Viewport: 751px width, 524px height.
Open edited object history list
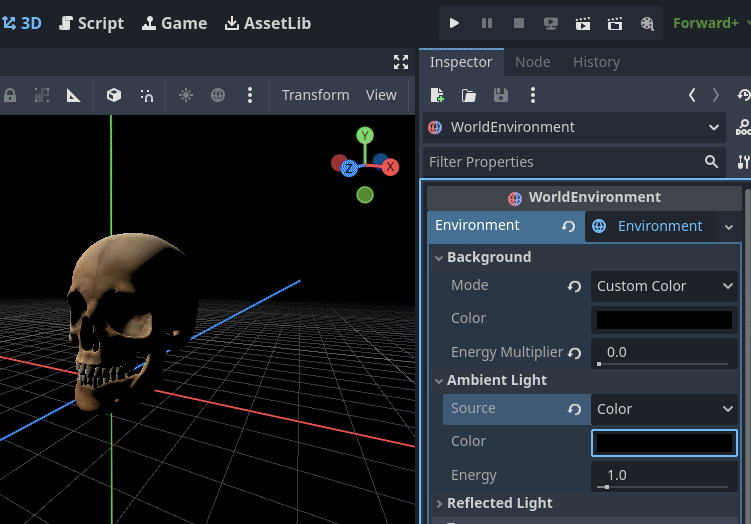(744, 95)
